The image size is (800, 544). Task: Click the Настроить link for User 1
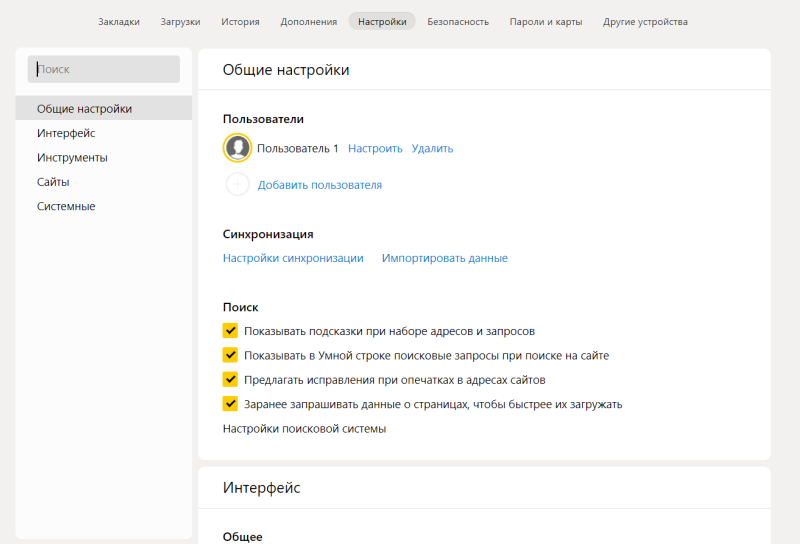point(375,149)
